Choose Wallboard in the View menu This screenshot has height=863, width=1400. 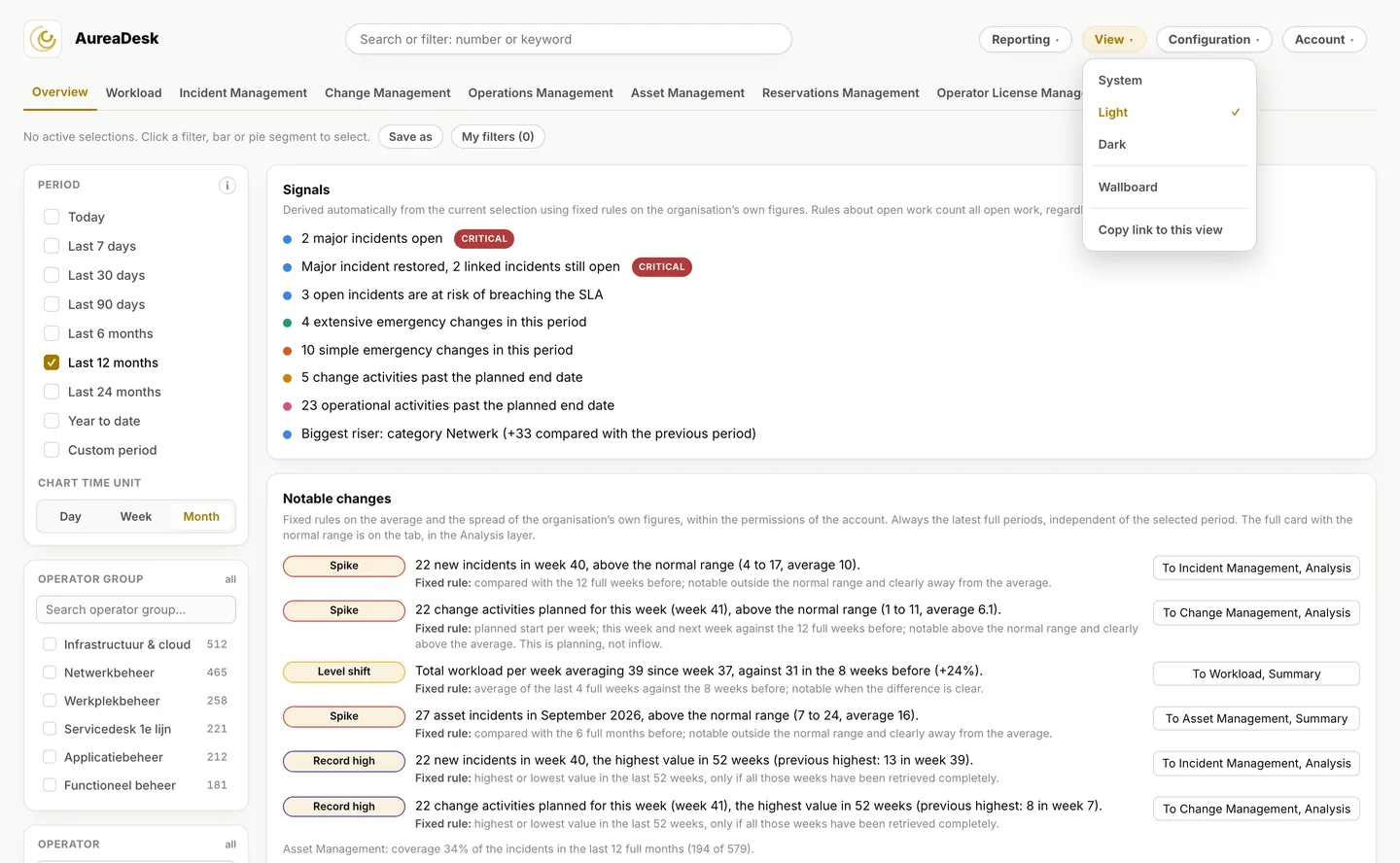point(1169,188)
